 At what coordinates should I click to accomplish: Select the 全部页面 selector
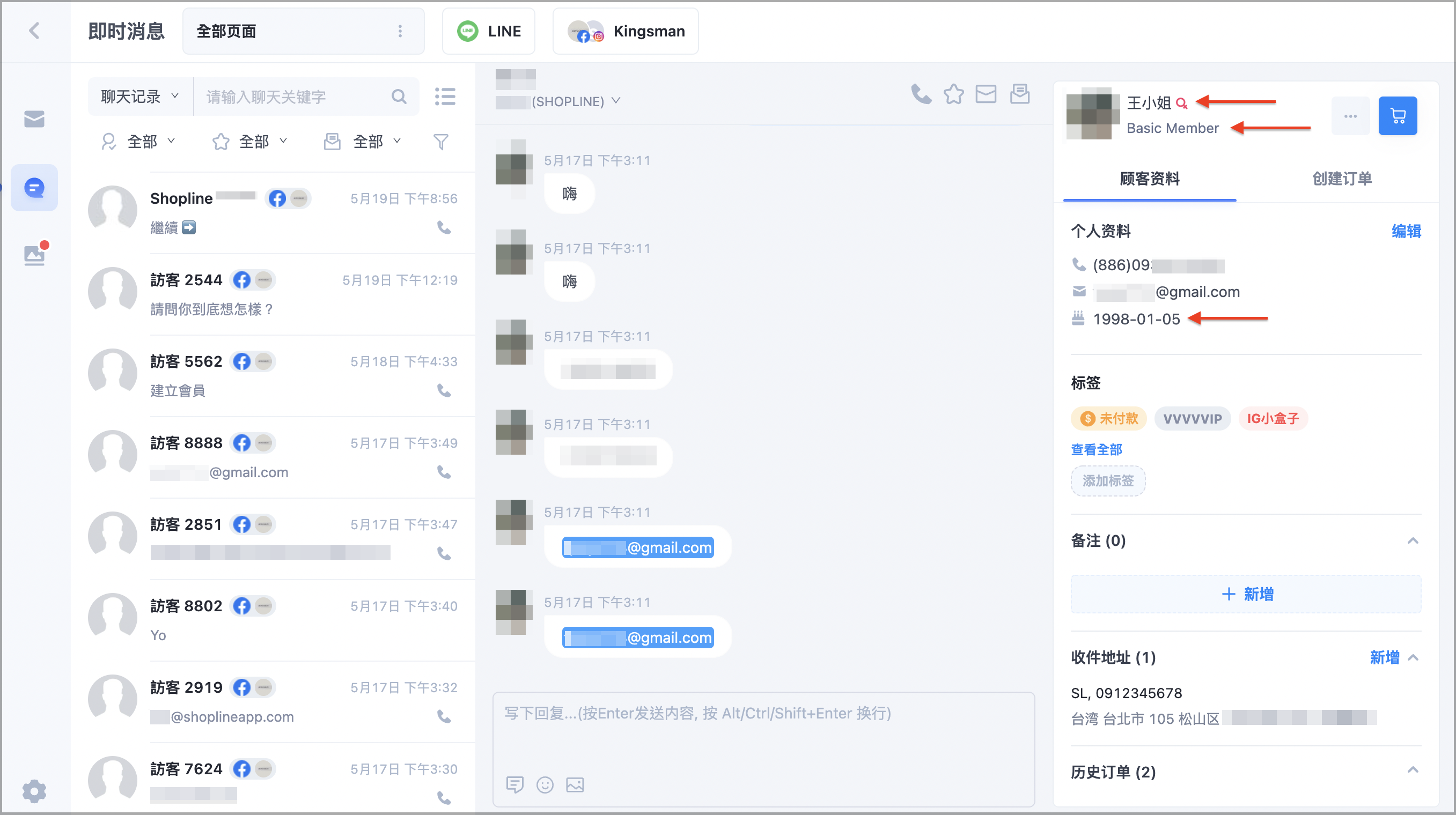click(x=303, y=31)
